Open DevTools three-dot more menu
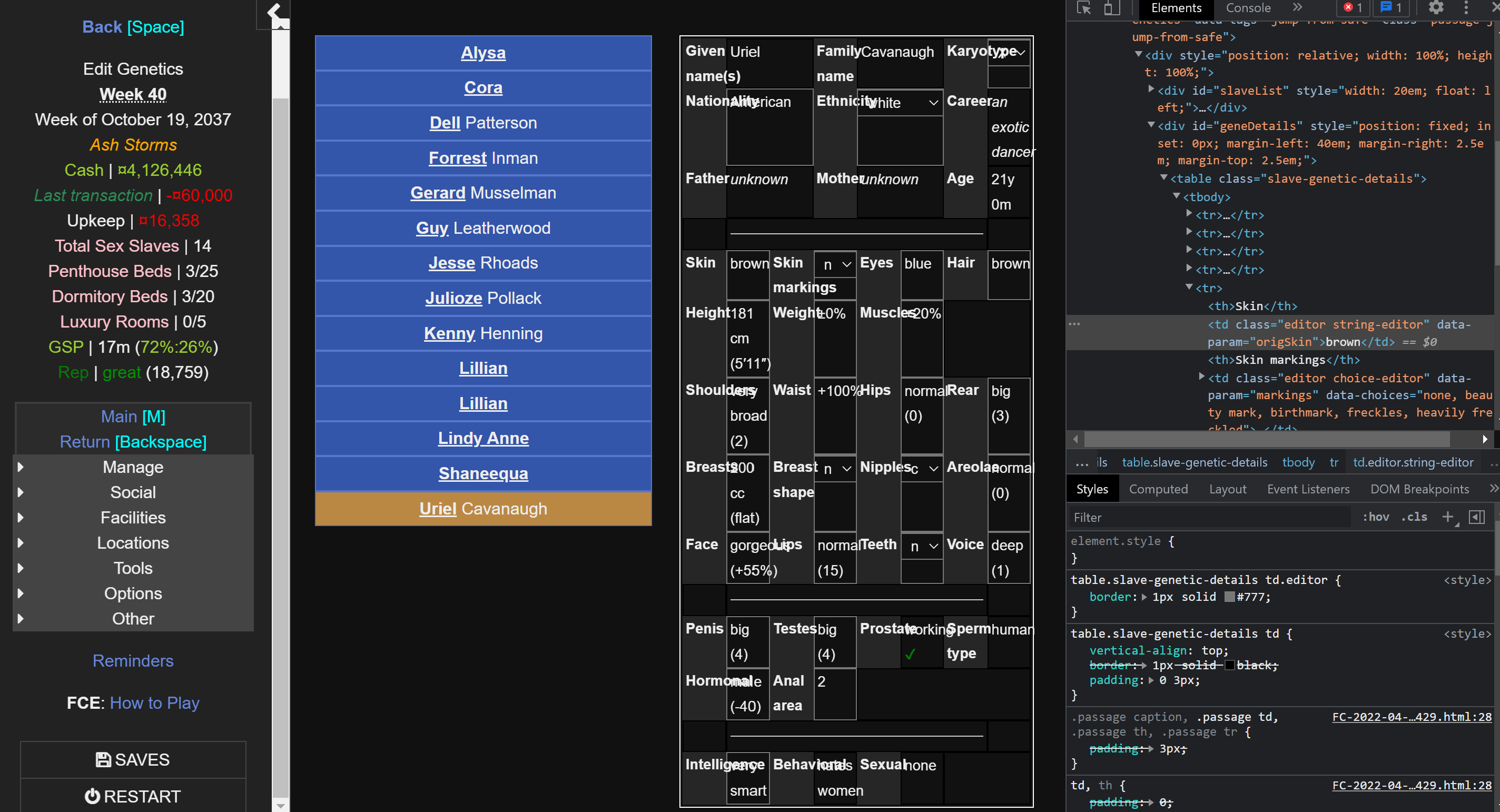This screenshot has height=812, width=1500. coord(1466,8)
